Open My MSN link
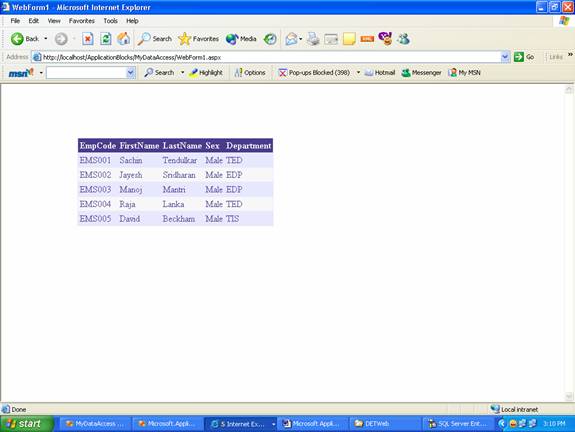Viewport: 575px width, 432px height. coord(464,73)
